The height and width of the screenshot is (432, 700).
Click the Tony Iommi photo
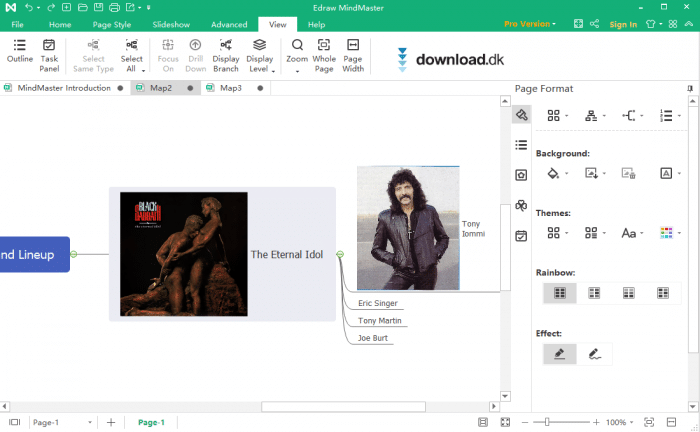coord(408,228)
